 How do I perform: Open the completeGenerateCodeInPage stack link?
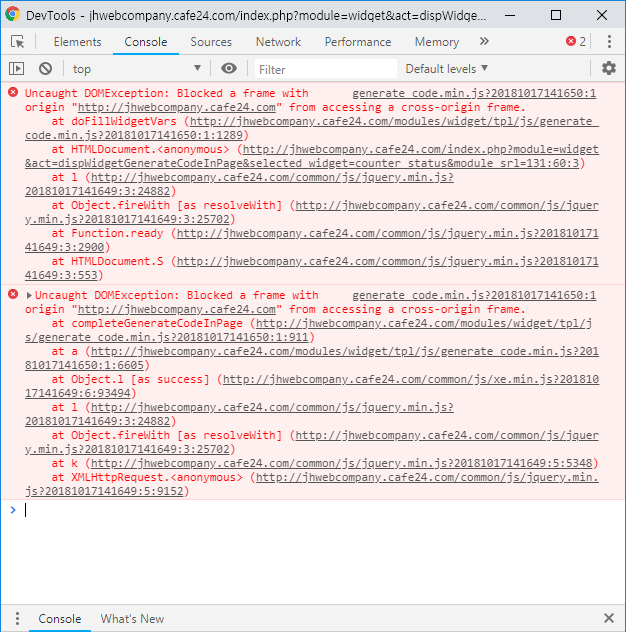pyautogui.click(x=309, y=330)
